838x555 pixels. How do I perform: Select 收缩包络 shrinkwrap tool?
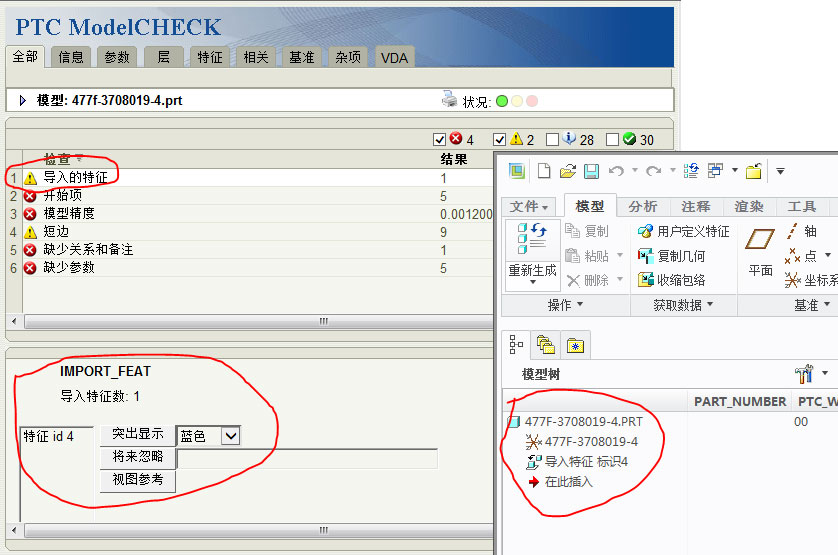point(671,280)
